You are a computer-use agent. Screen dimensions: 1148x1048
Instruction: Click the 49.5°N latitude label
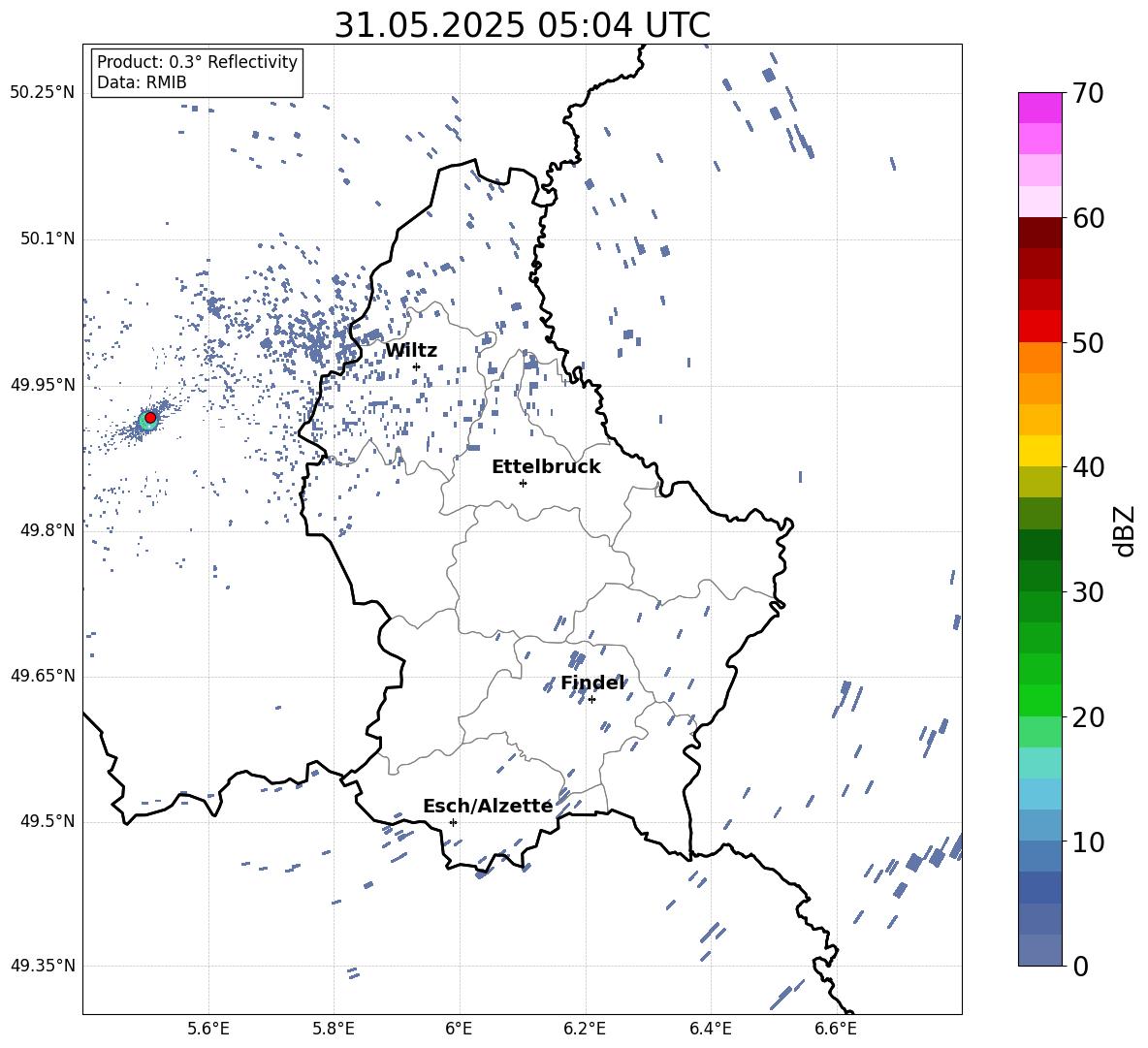[x=48, y=821]
